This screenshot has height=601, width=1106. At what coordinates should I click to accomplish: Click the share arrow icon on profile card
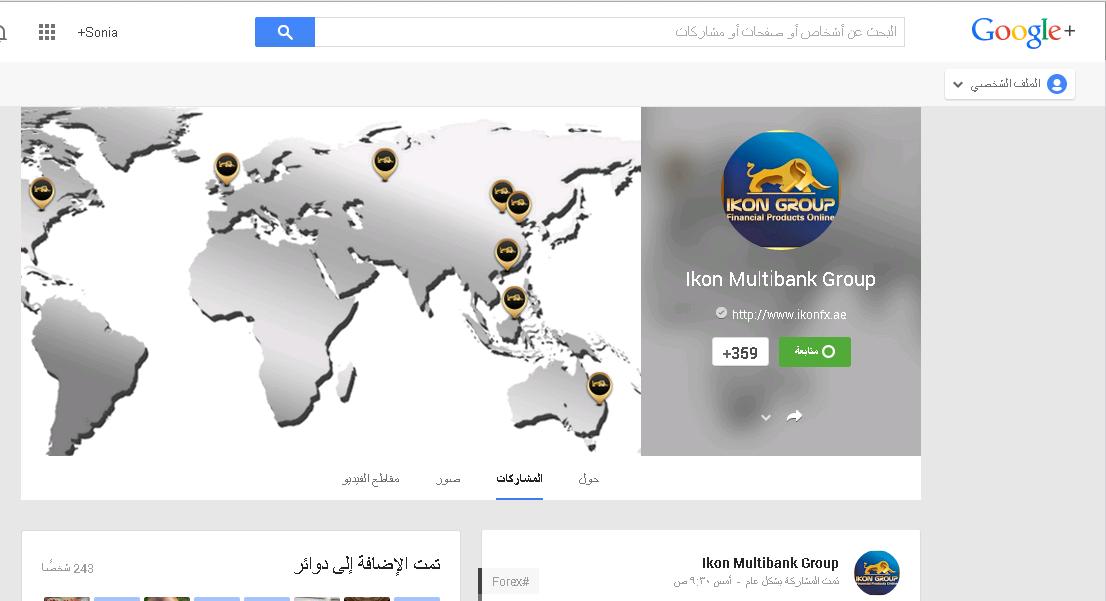tap(794, 416)
